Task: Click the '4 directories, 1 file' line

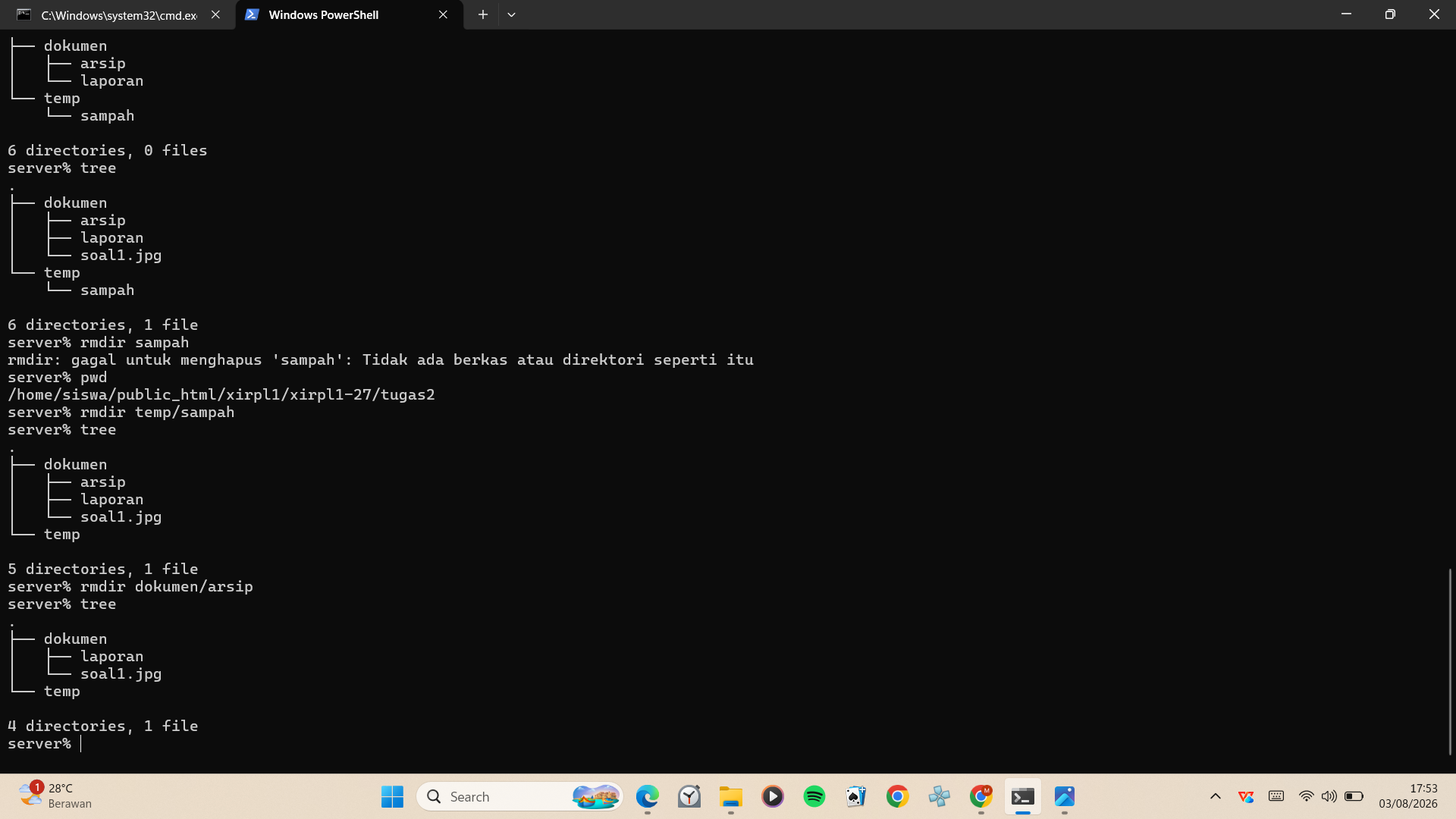Action: [x=103, y=726]
